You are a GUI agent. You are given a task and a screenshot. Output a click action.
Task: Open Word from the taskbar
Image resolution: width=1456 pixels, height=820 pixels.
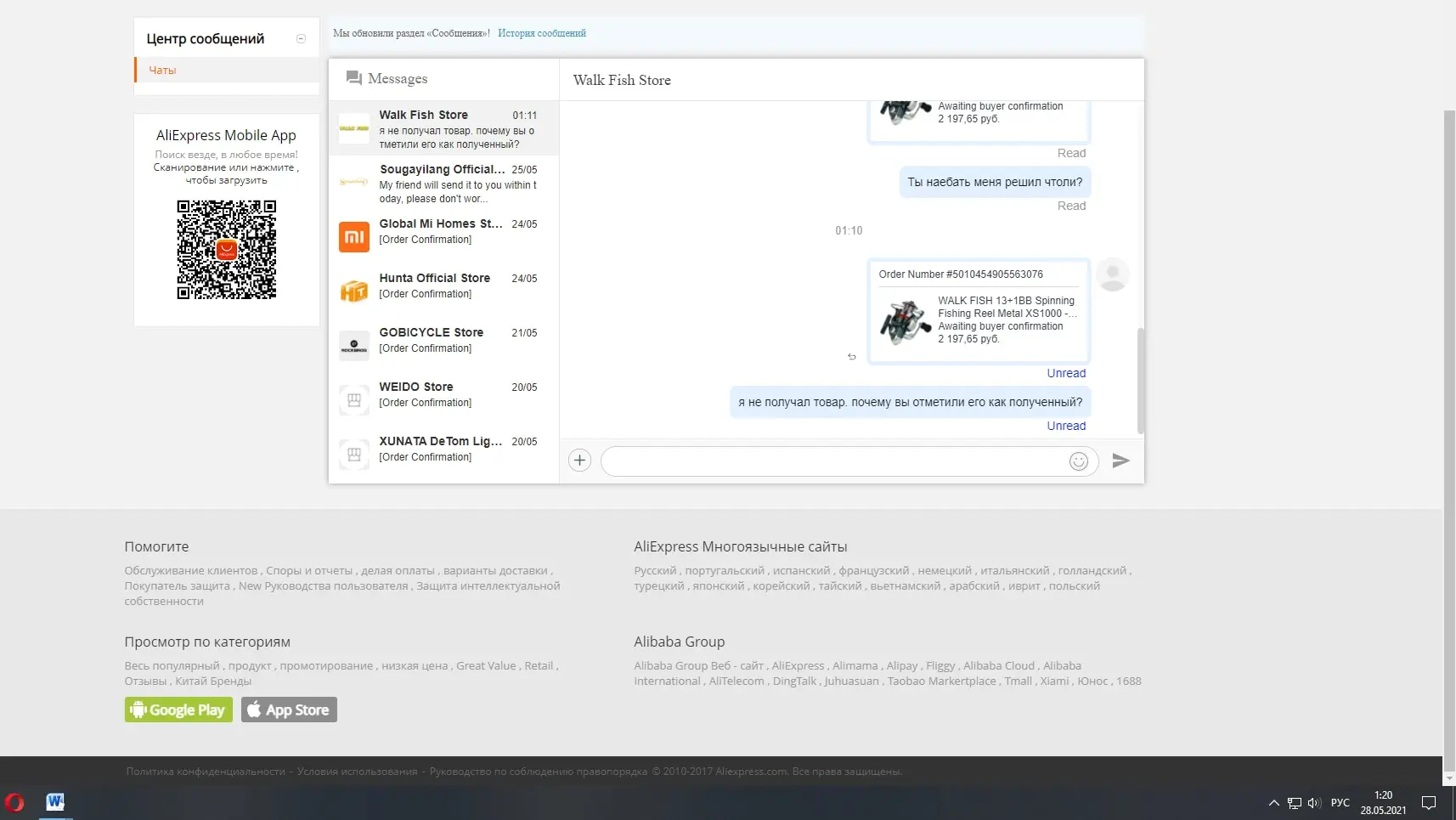coord(55,801)
